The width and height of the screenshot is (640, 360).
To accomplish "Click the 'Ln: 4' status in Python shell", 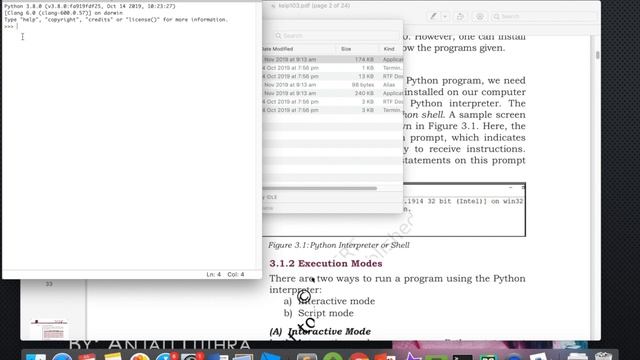I will pos(213,275).
